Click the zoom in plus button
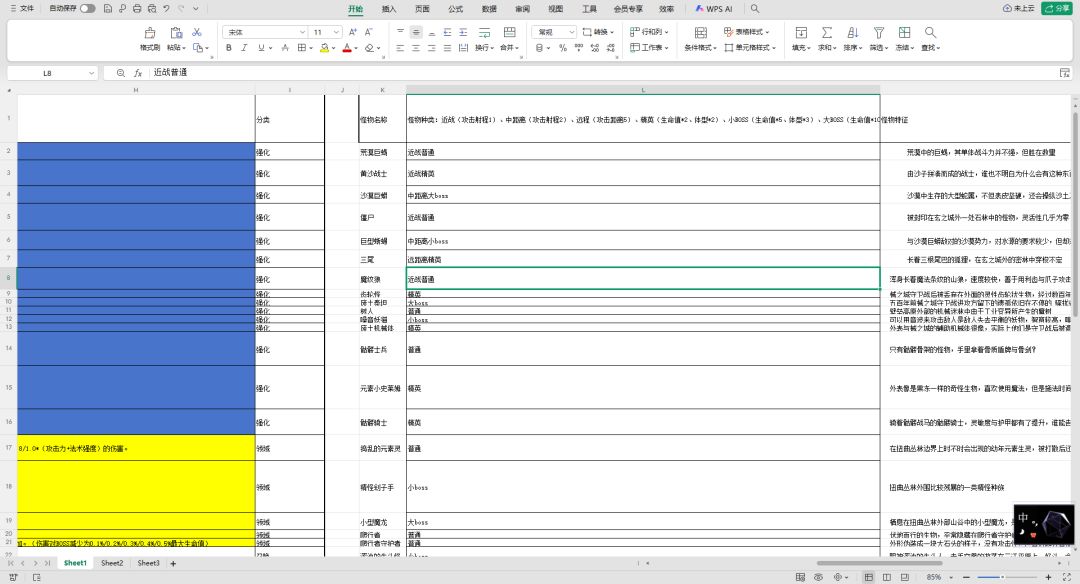The width and height of the screenshot is (1080, 584). 1048,576
